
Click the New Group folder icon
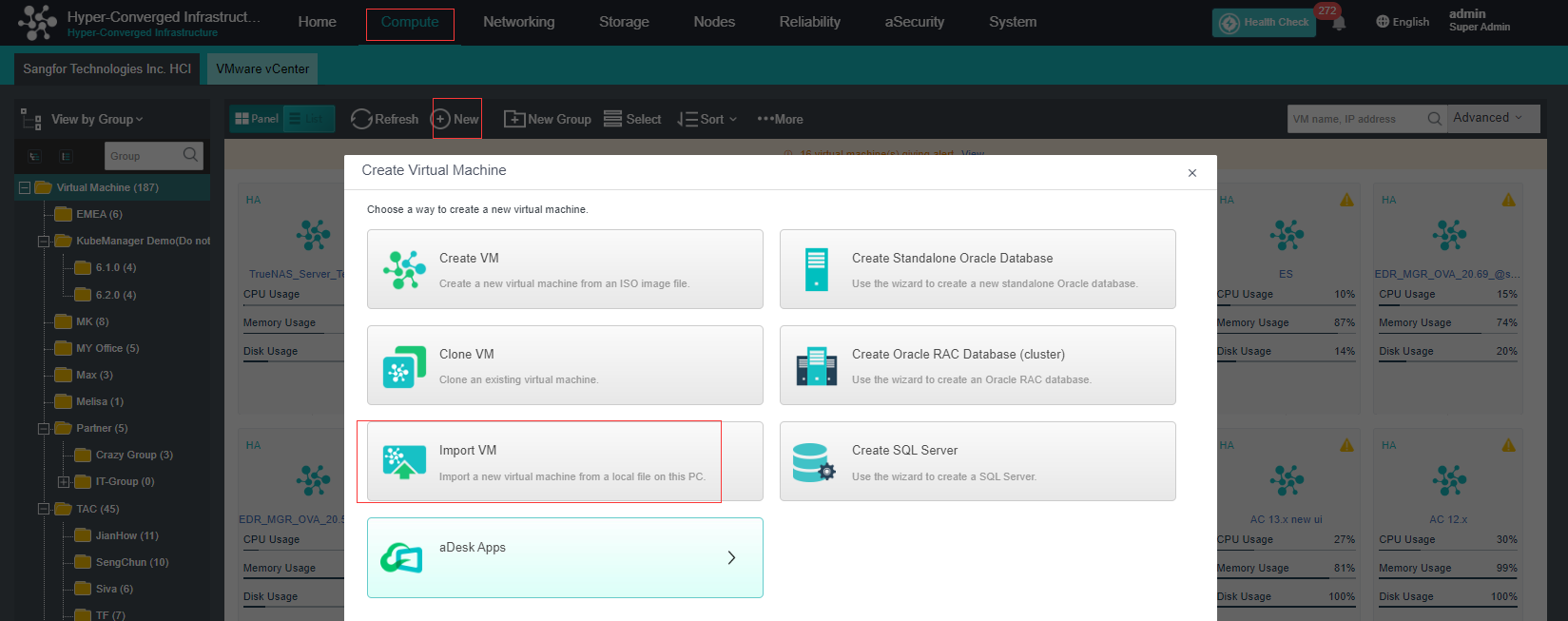(x=514, y=119)
